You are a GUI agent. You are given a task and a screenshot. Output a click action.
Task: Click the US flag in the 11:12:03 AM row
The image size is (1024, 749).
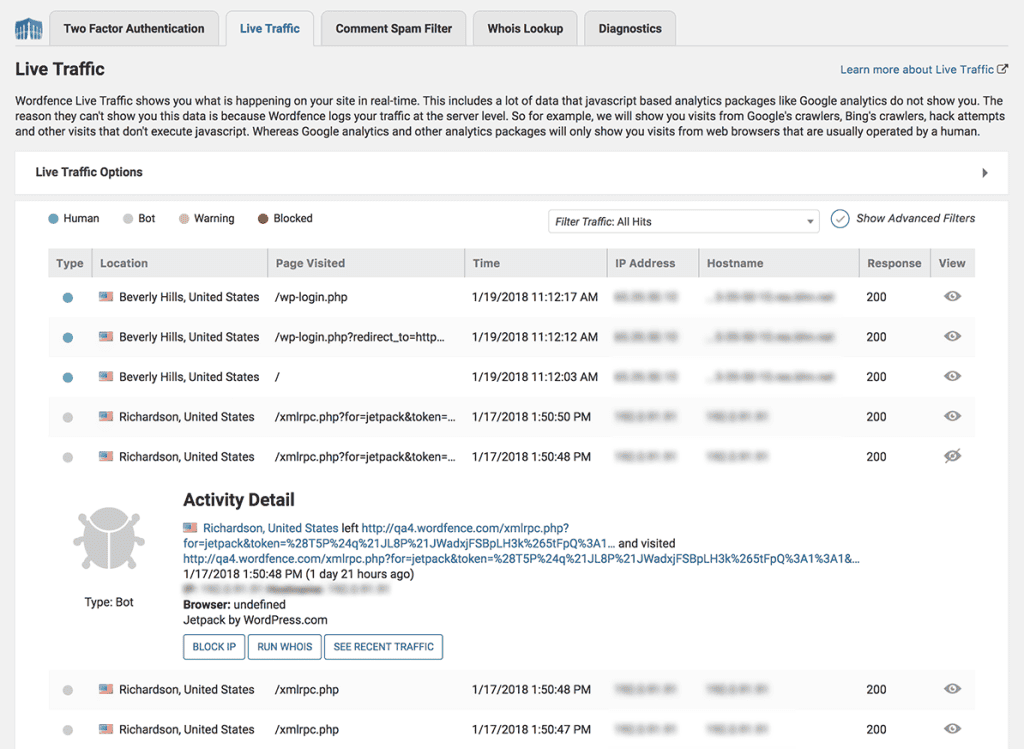click(106, 376)
